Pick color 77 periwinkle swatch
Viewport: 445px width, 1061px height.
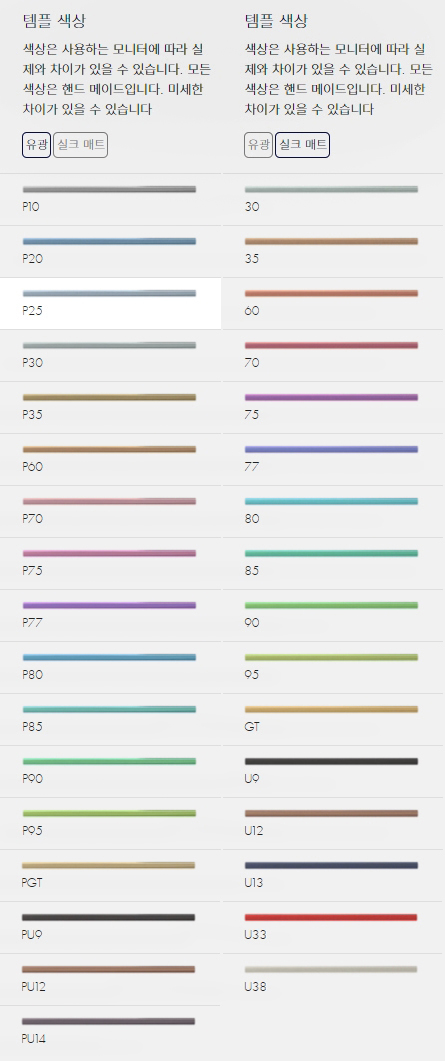pyautogui.click(x=333, y=459)
